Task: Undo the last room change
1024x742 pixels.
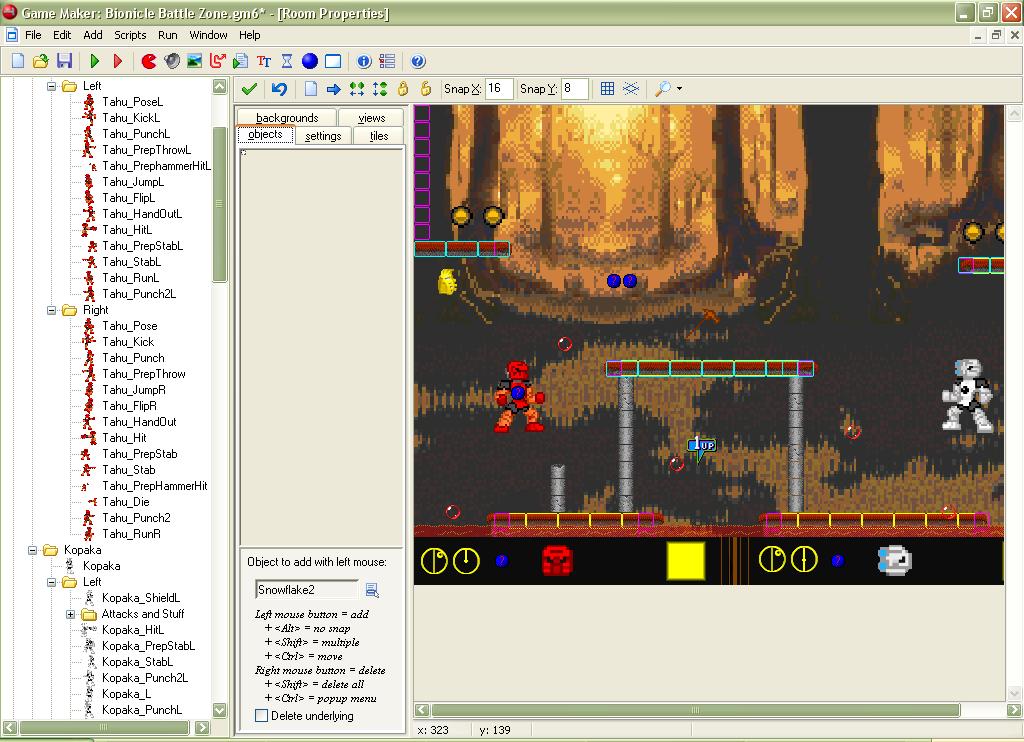Action: point(279,88)
